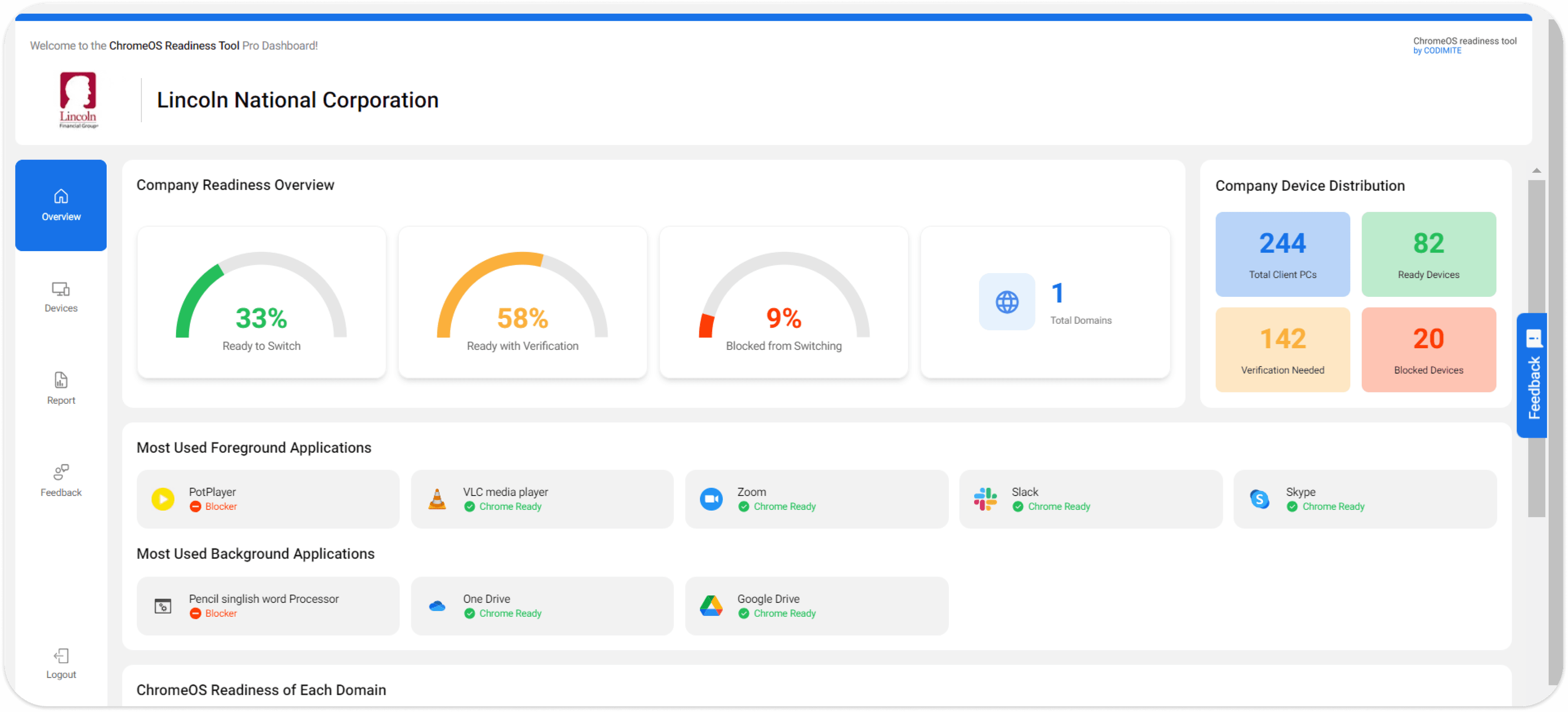Click the VLC media player cone icon

(x=437, y=500)
